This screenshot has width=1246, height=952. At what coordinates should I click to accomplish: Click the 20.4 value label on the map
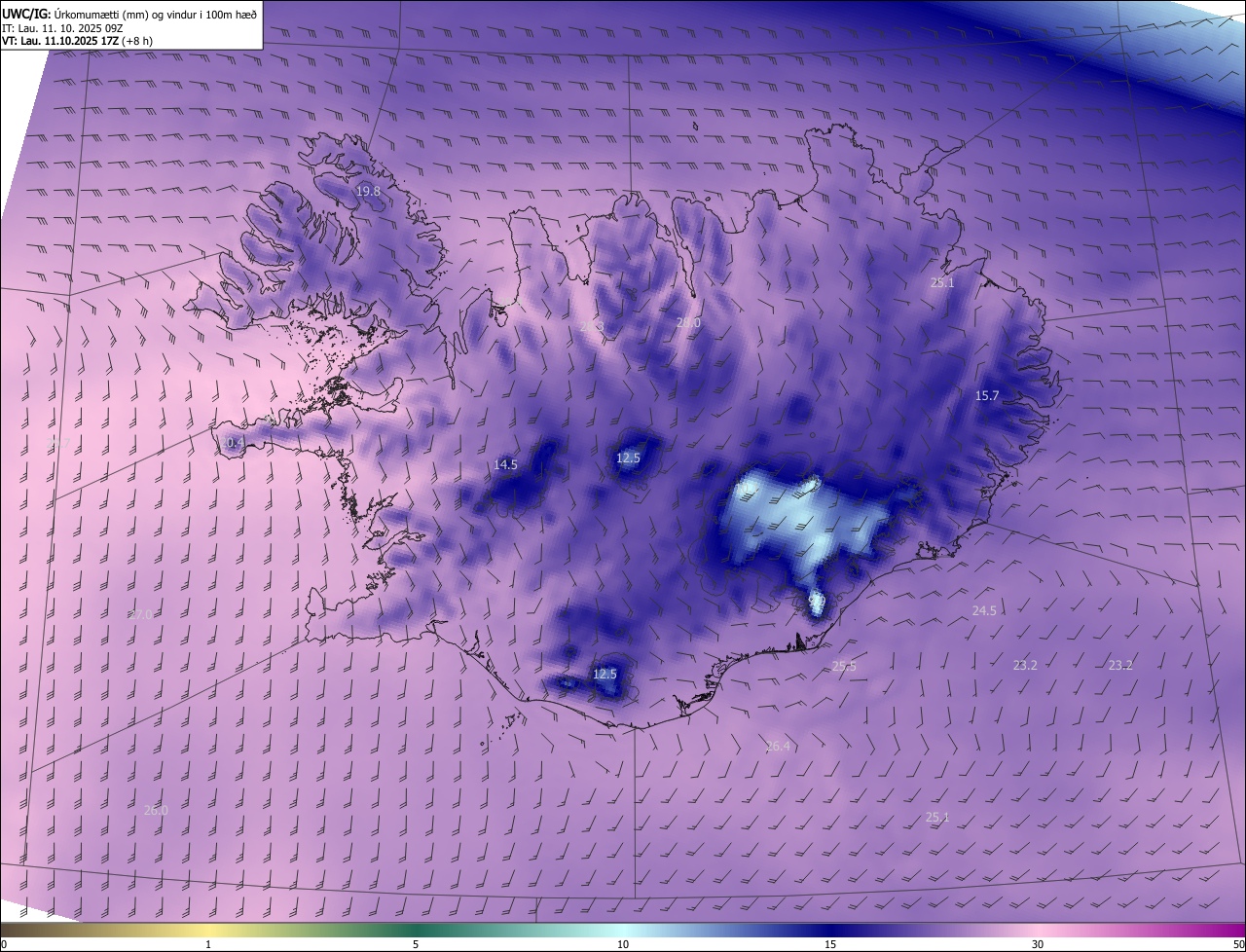pyautogui.click(x=231, y=443)
